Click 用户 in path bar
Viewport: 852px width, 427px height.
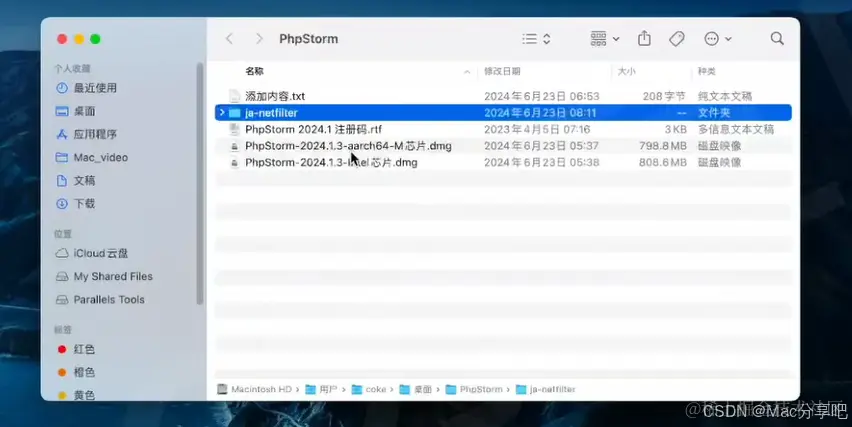point(322,390)
